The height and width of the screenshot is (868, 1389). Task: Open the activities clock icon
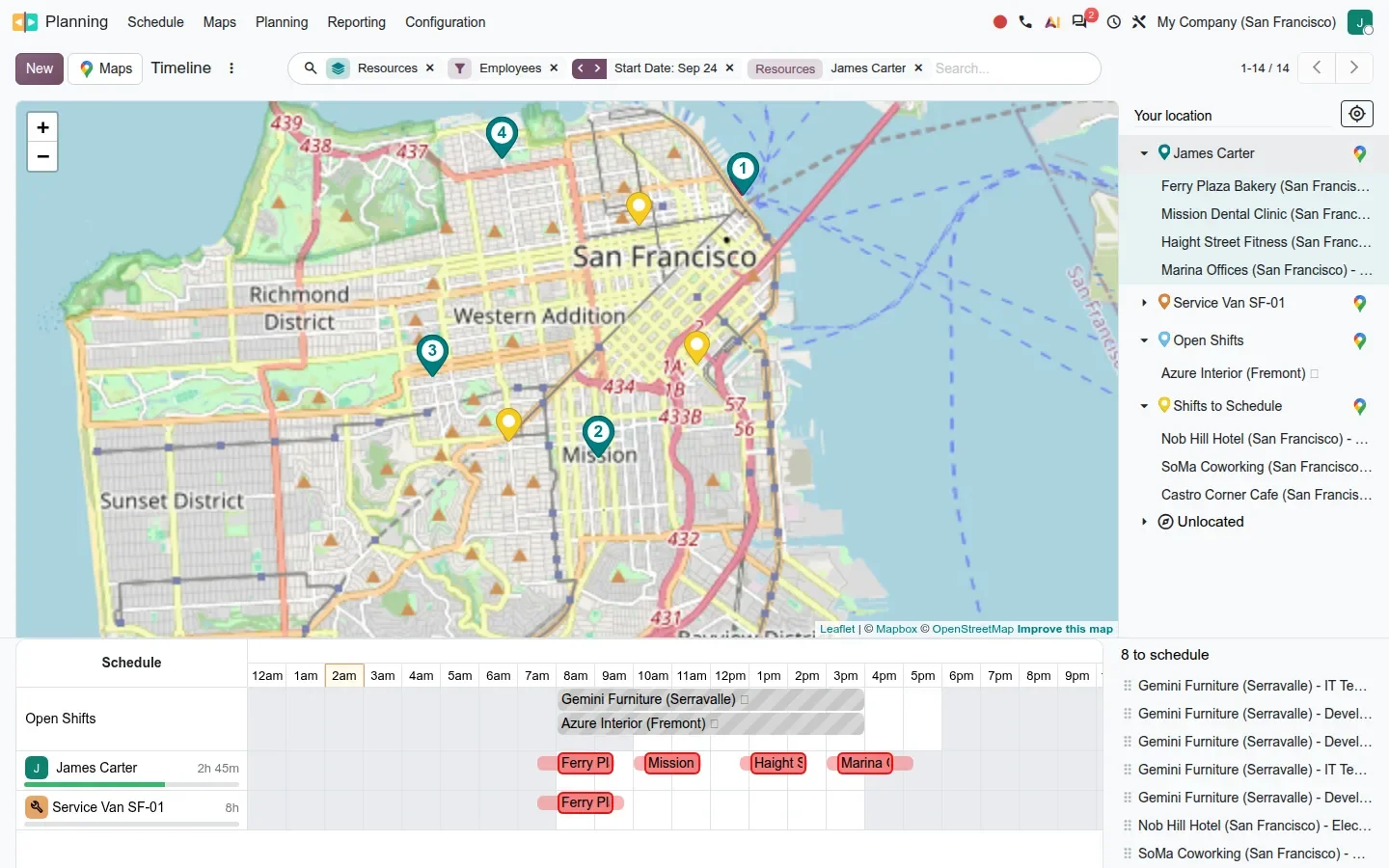tap(1114, 22)
